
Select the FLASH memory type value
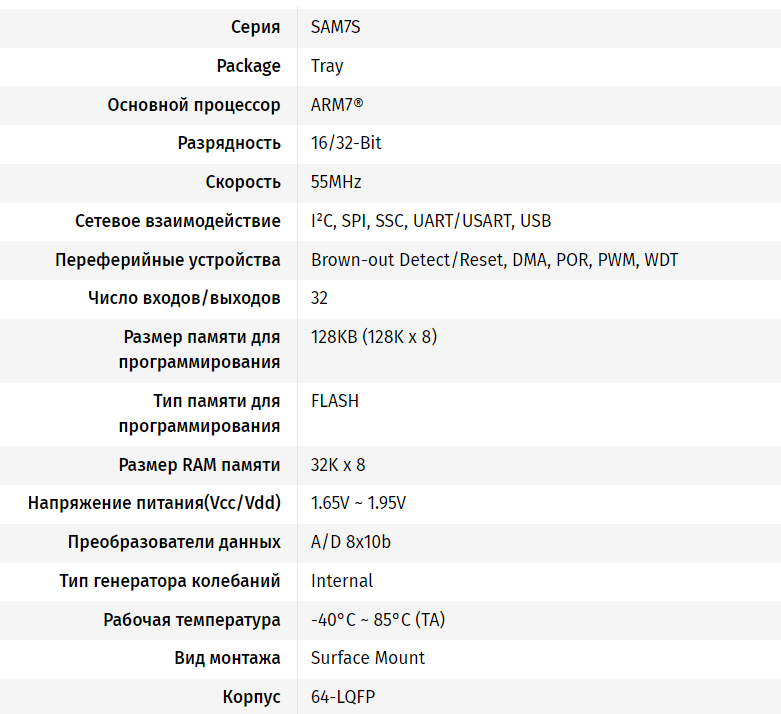tap(335, 401)
